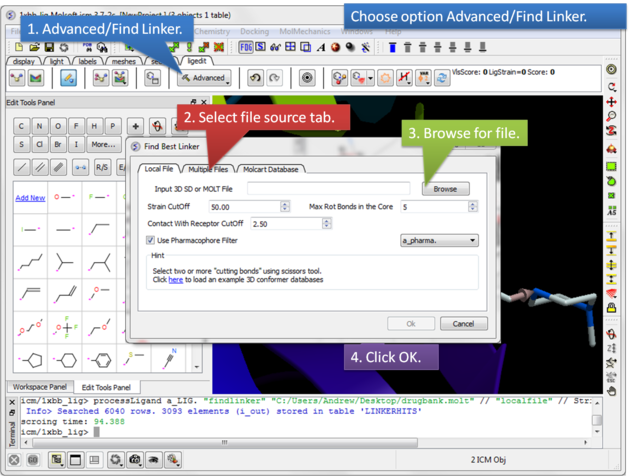Screen dimensions: 630x476
Task: Click the R/S stereo button
Action: pos(102,167)
